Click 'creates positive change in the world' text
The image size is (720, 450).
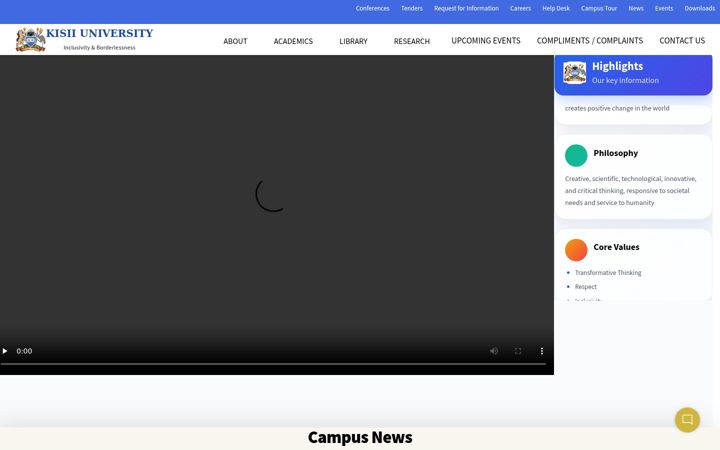[617, 108]
